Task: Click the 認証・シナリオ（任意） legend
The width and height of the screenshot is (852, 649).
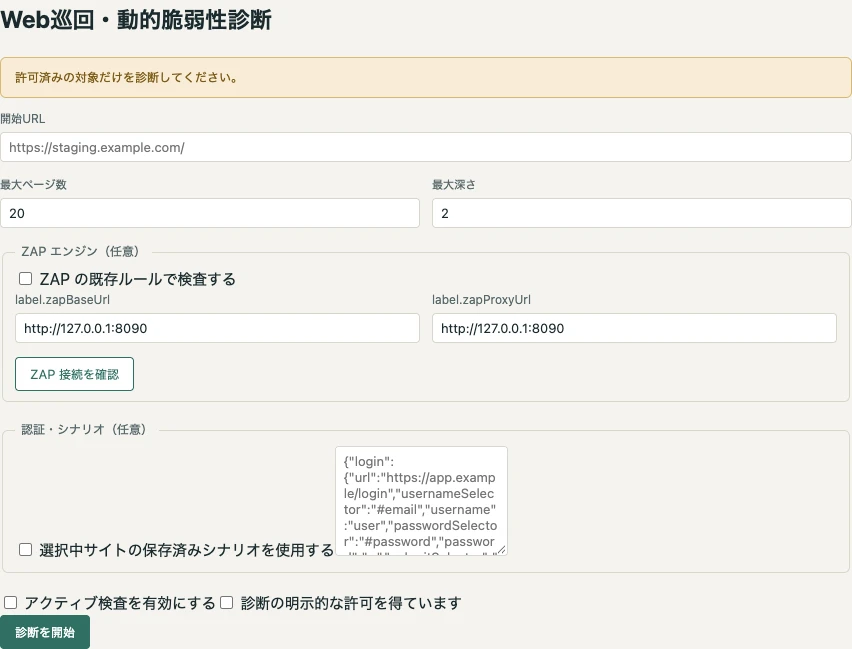Action: tap(84, 429)
